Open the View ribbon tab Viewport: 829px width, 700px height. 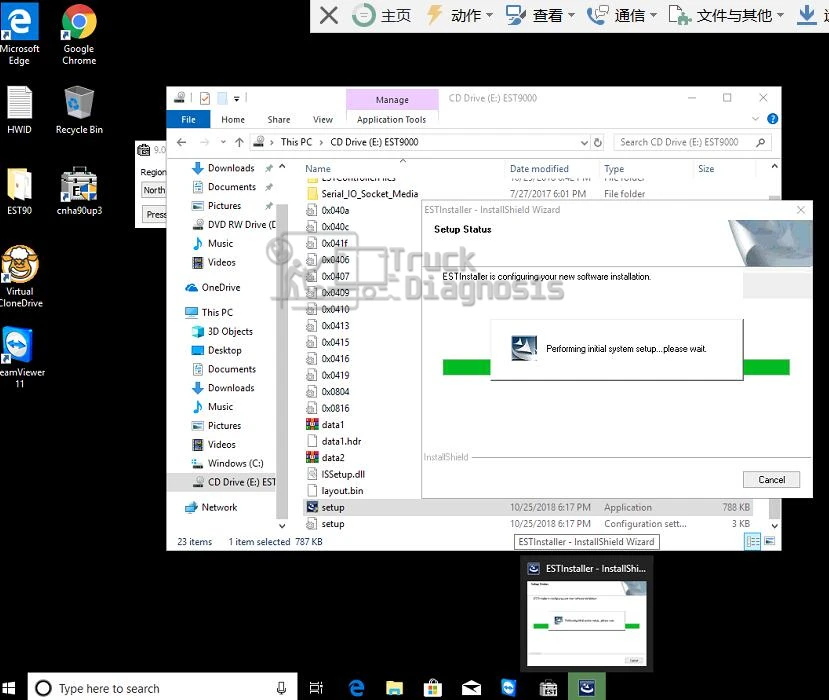[x=323, y=119]
